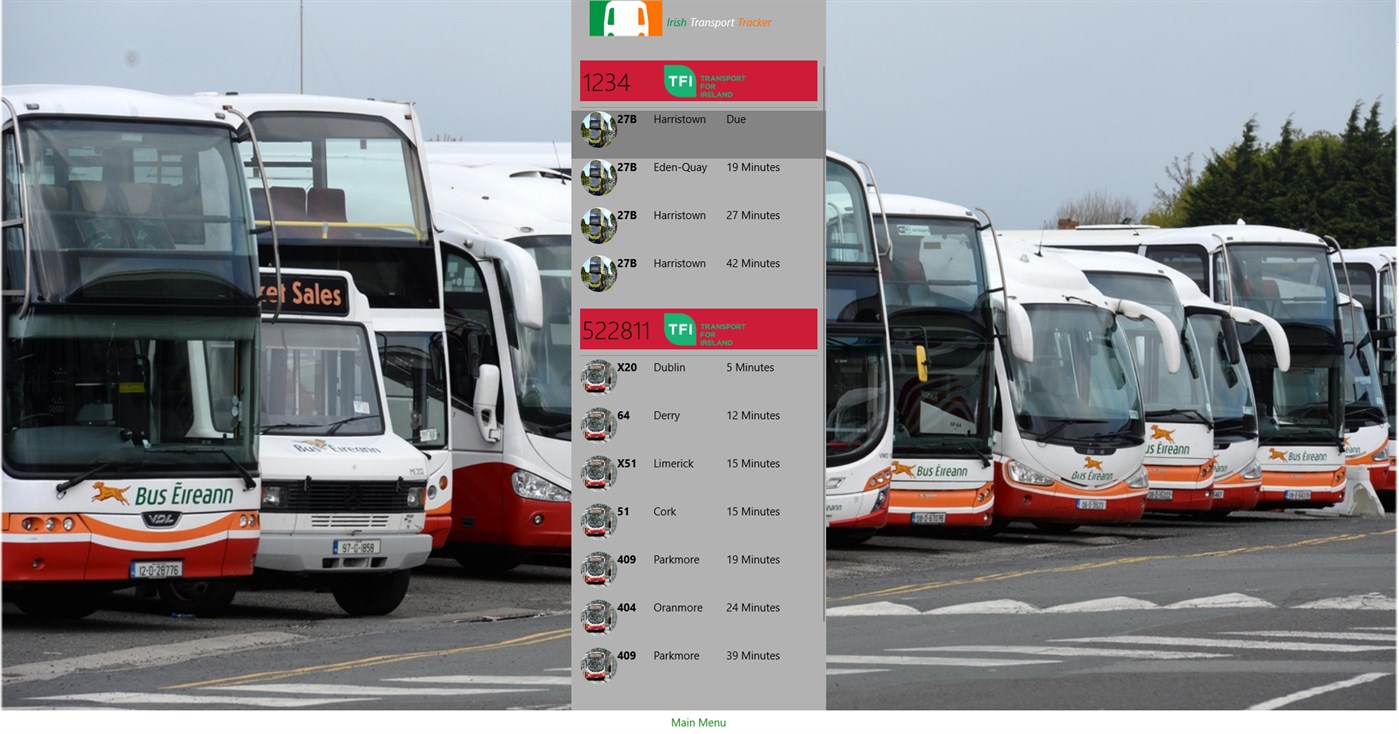Select the bus icon beside 27B Harristown Due
Screen dimensions: 1399x734
click(x=598, y=128)
